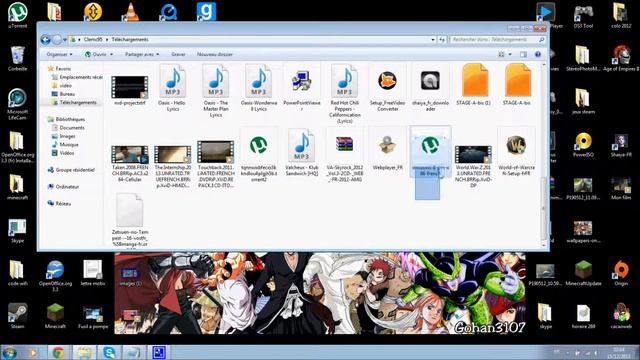Open the 'code wifi' desktop folder
This screenshot has width=640, height=360.
pos(18,273)
